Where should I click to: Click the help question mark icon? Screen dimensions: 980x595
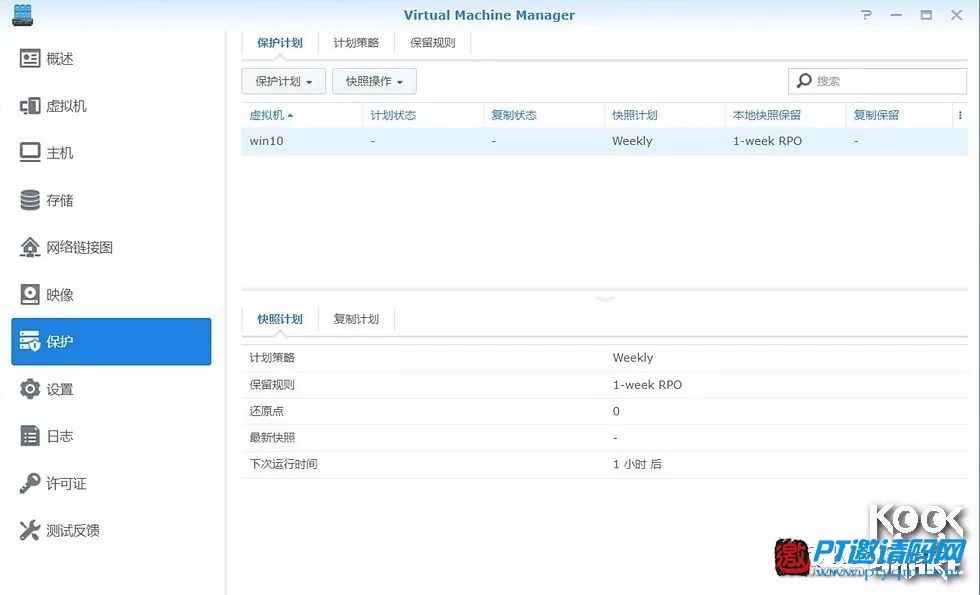866,14
